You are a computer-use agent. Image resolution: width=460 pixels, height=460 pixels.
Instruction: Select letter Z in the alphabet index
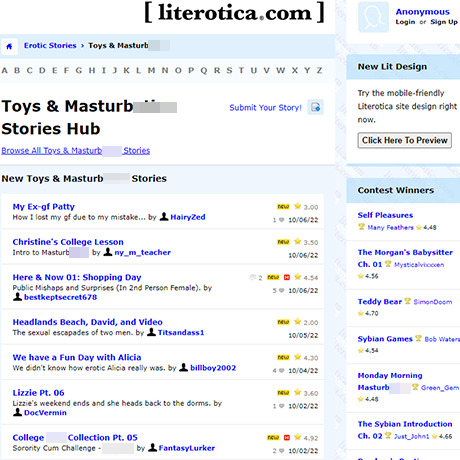coord(319,70)
